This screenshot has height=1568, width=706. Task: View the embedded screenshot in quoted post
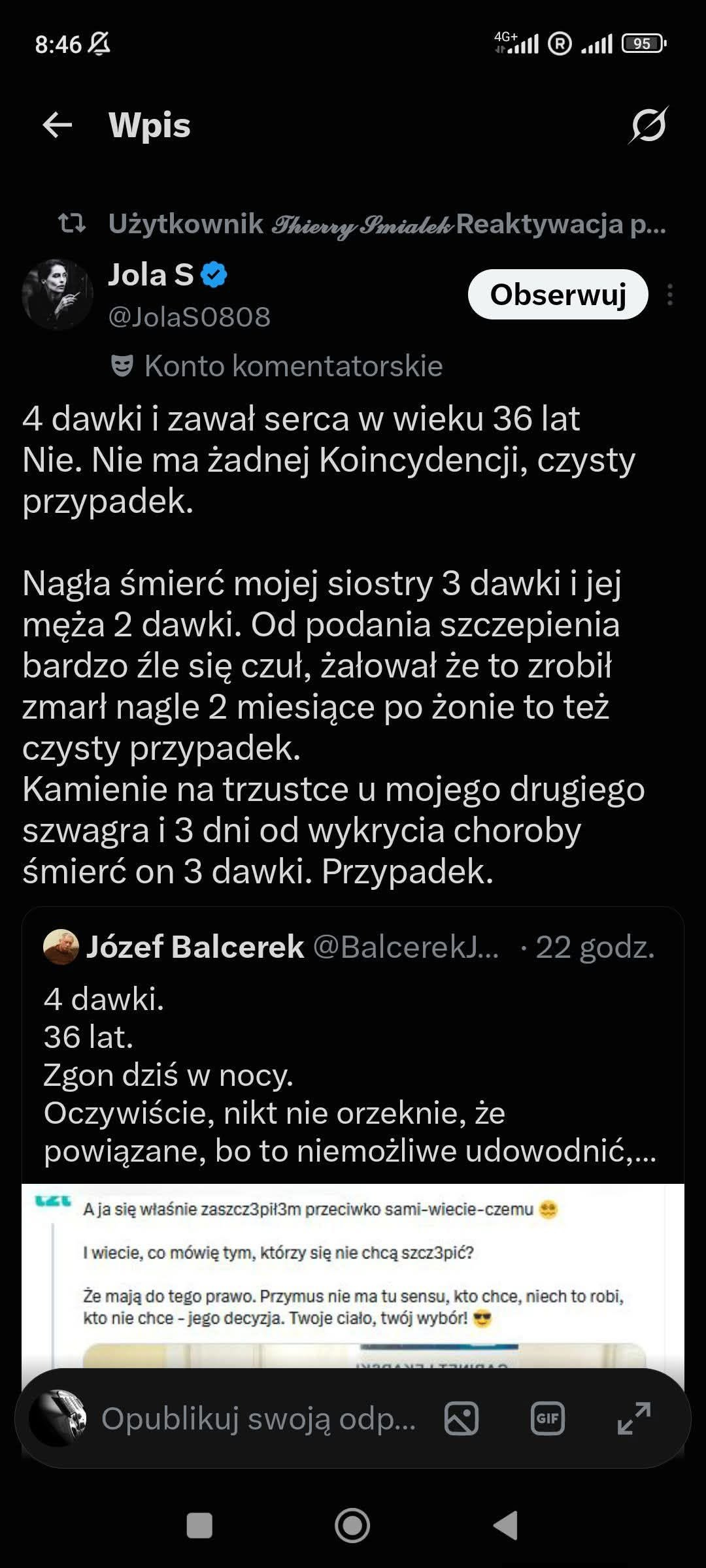coord(353,1277)
